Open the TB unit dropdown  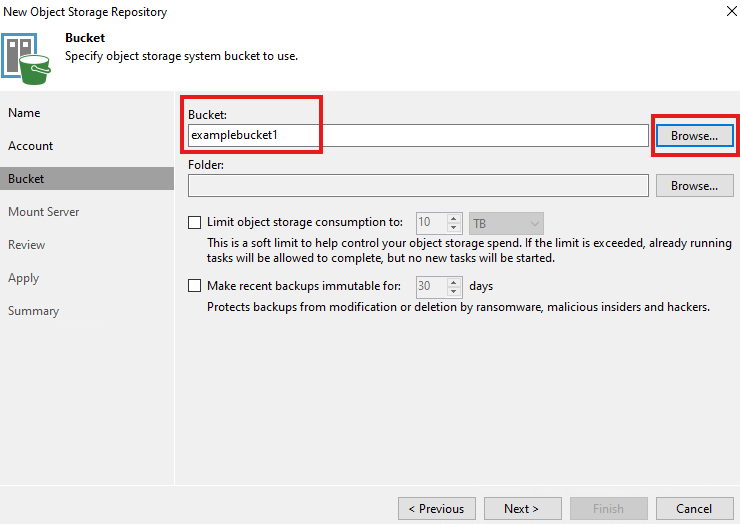coord(506,222)
